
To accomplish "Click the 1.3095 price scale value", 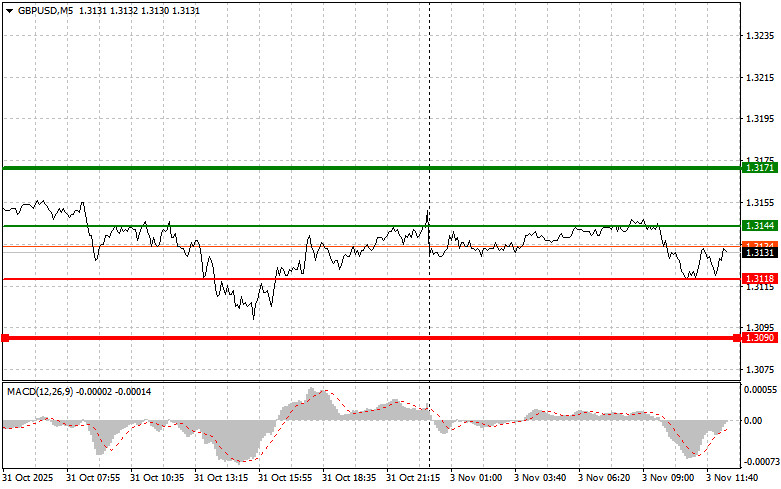I will point(760,328).
